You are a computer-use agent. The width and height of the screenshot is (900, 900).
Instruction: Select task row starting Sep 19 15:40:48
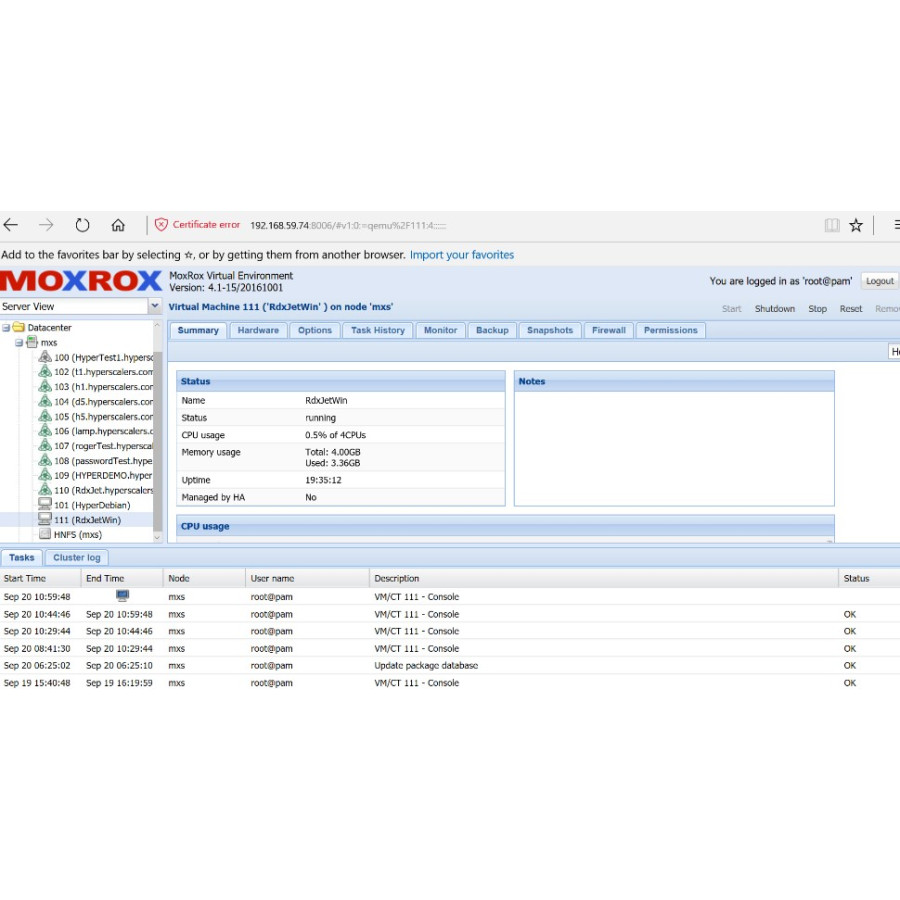[450, 682]
